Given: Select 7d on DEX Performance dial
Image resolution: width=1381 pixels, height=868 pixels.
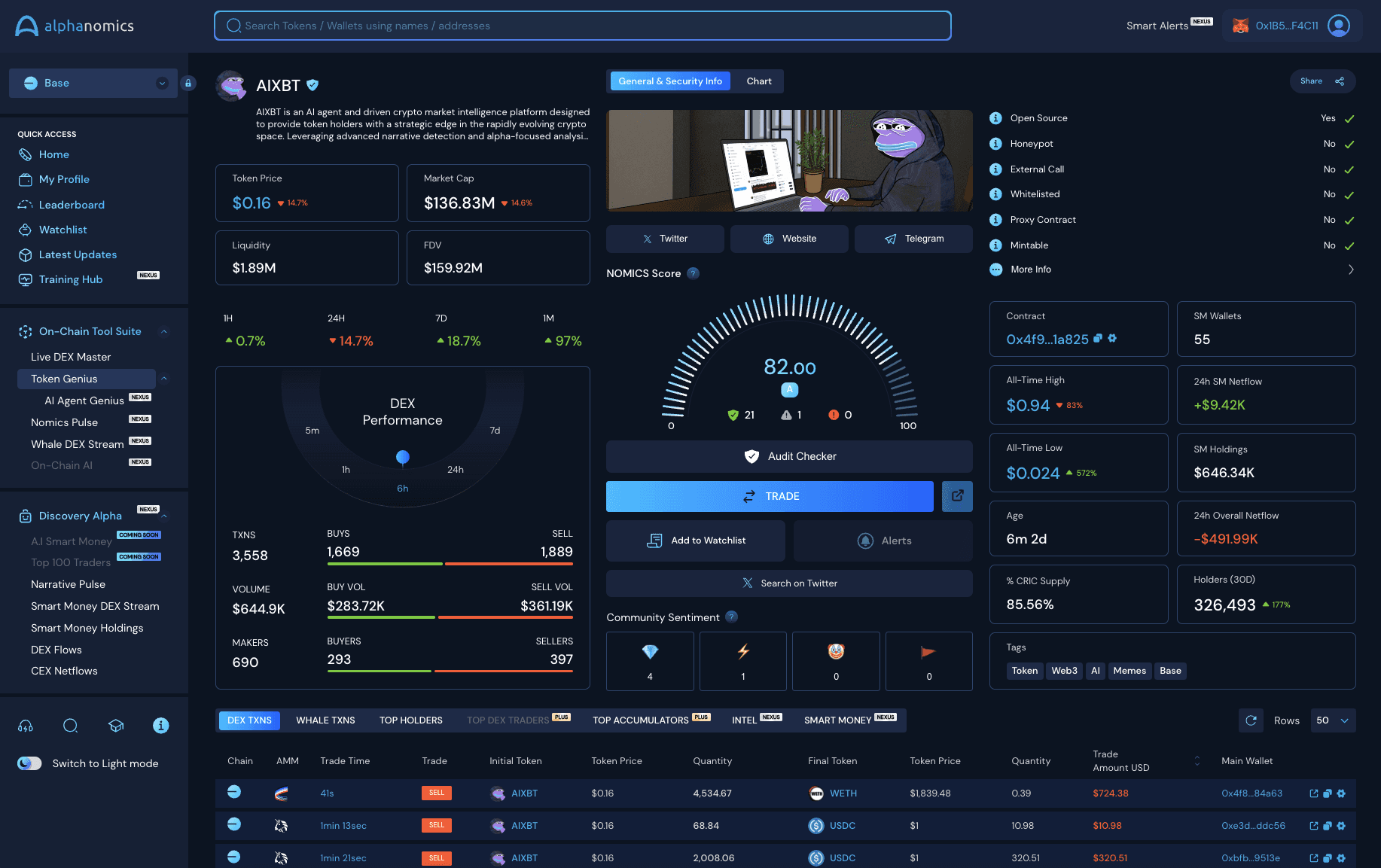Looking at the screenshot, I should tap(495, 431).
